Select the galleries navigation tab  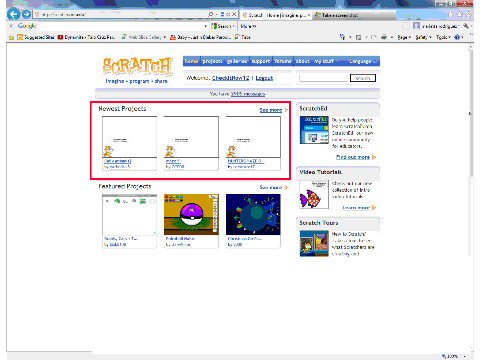[x=237, y=61]
